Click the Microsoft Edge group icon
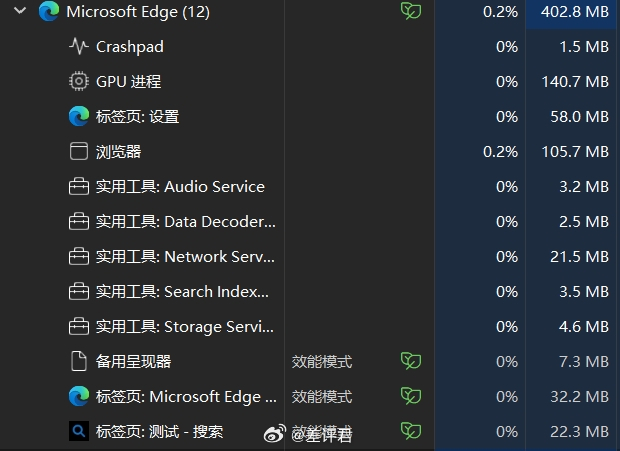 point(49,11)
